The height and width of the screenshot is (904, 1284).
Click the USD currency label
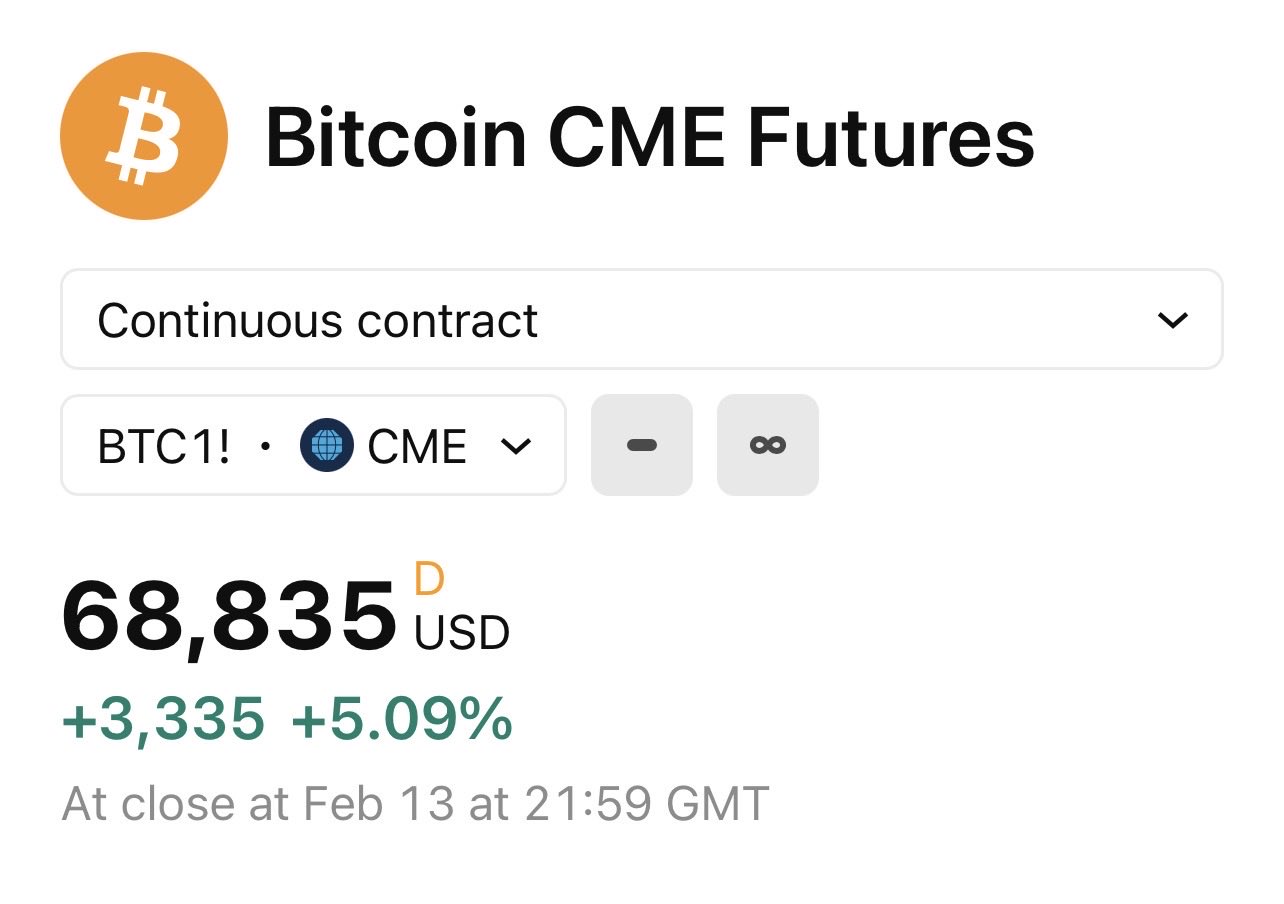[x=462, y=633]
